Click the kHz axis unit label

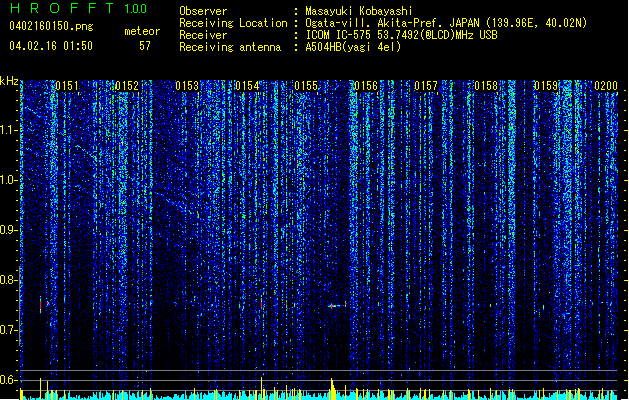click(x=9, y=81)
